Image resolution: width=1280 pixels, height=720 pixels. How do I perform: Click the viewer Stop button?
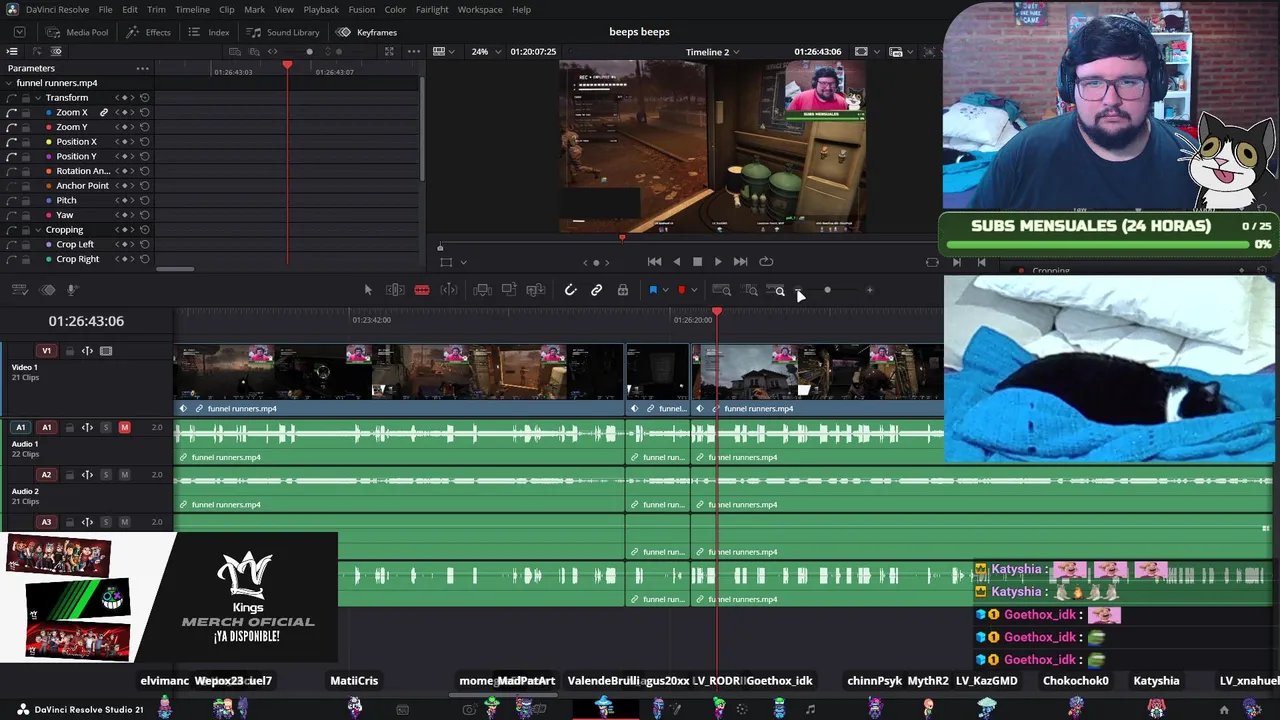coord(697,262)
